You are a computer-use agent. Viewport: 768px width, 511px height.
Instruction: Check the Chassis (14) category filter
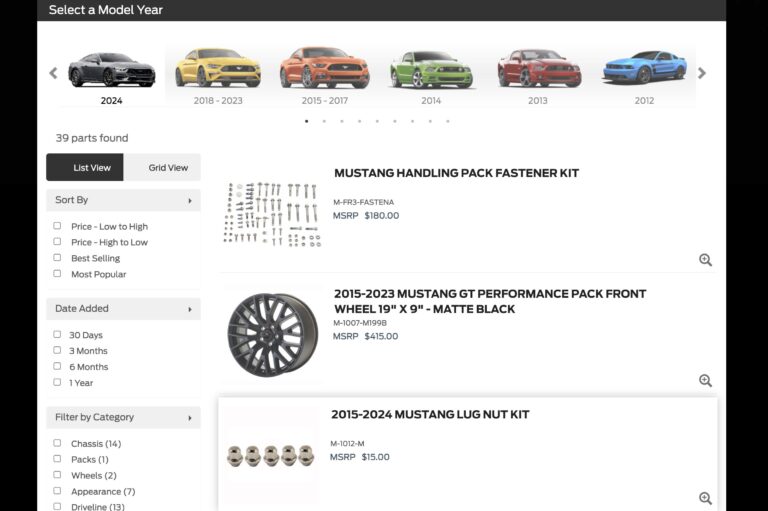(57, 443)
